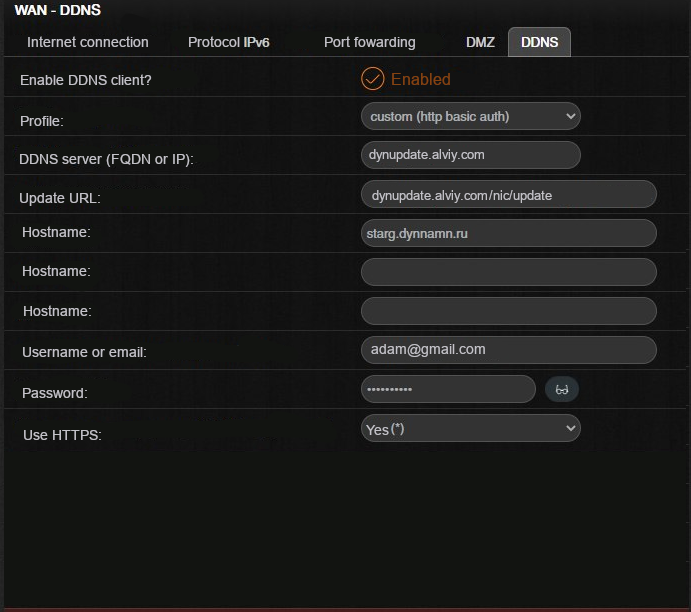
Task: Click the 'Profile:' label
Action: (x=42, y=121)
